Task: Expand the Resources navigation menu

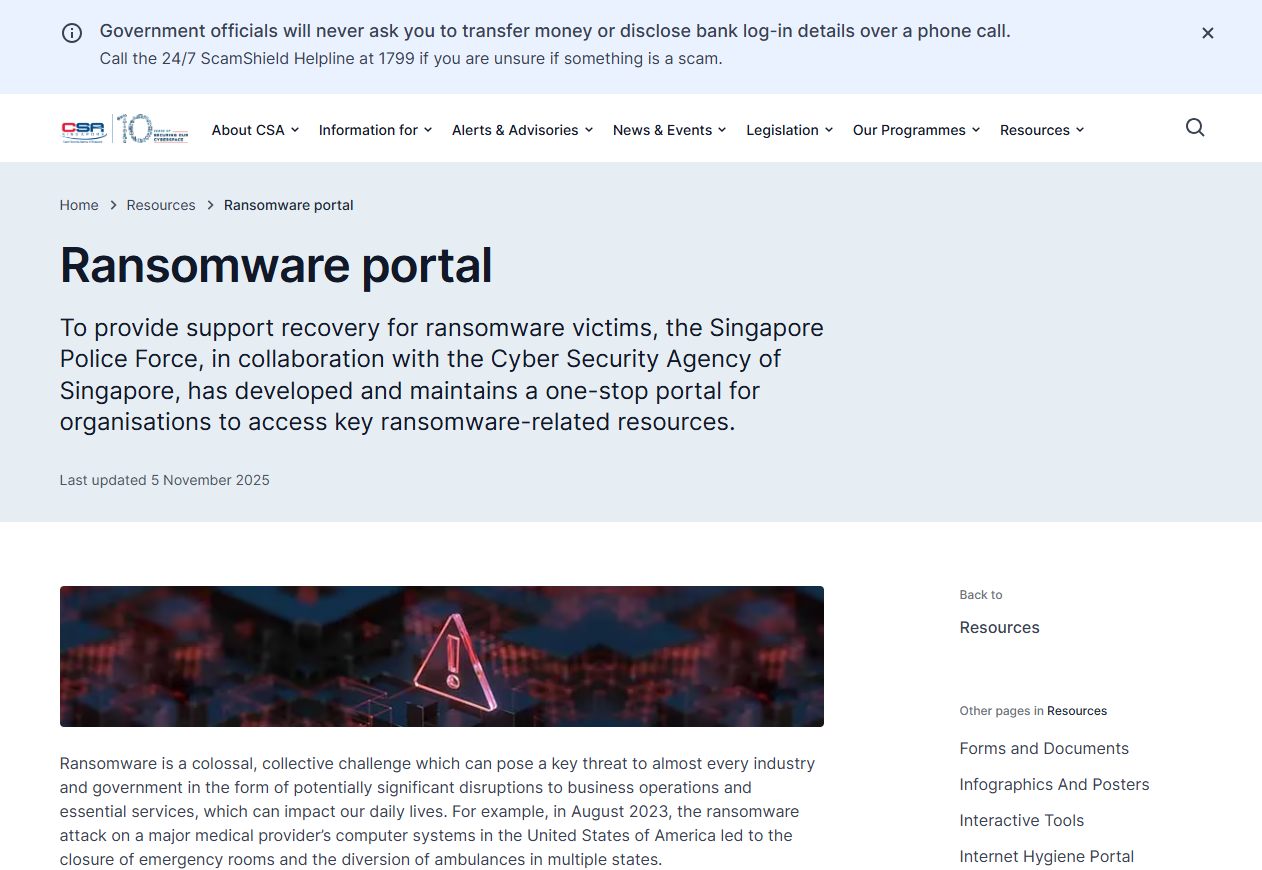Action: pos(1035,130)
